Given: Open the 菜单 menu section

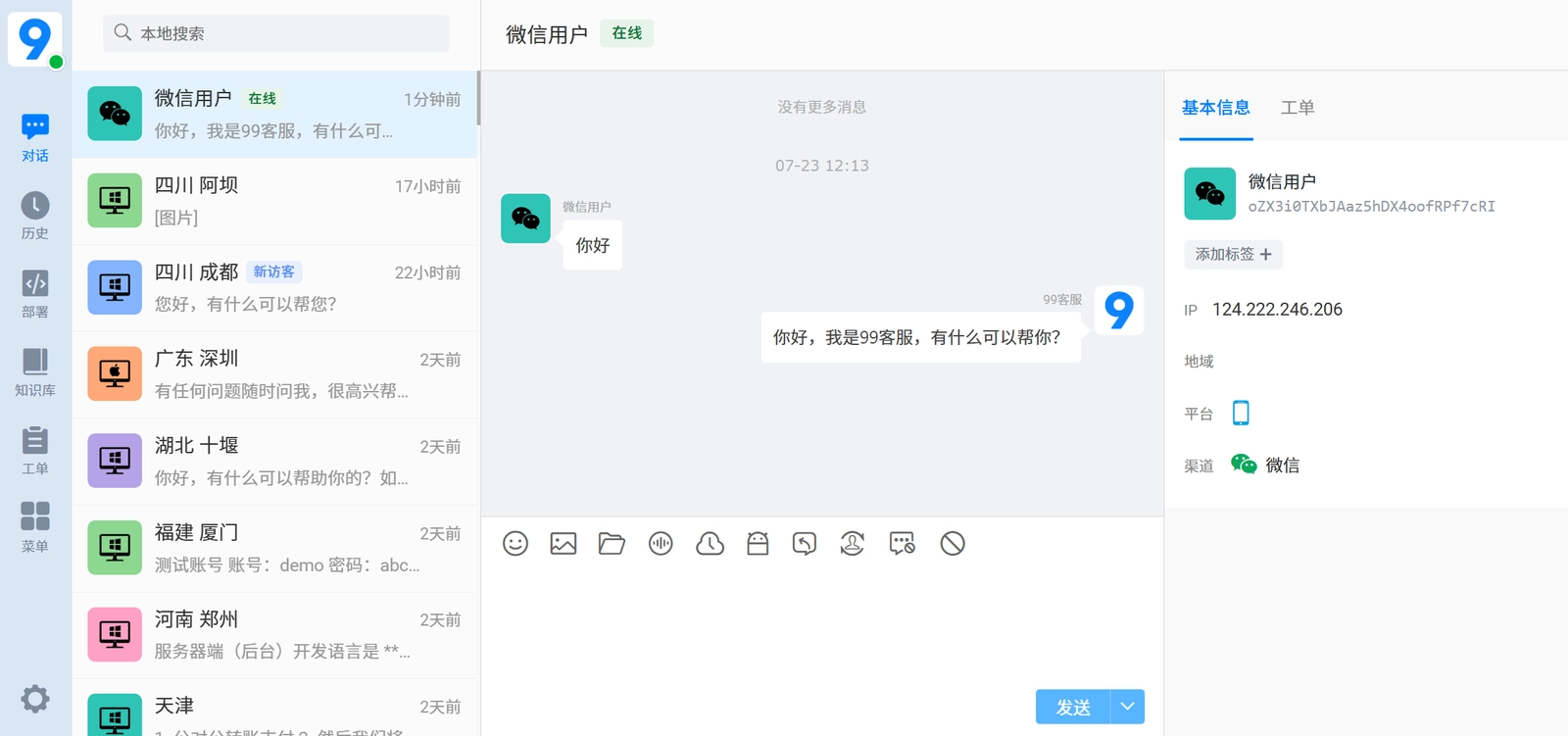Looking at the screenshot, I should (35, 527).
